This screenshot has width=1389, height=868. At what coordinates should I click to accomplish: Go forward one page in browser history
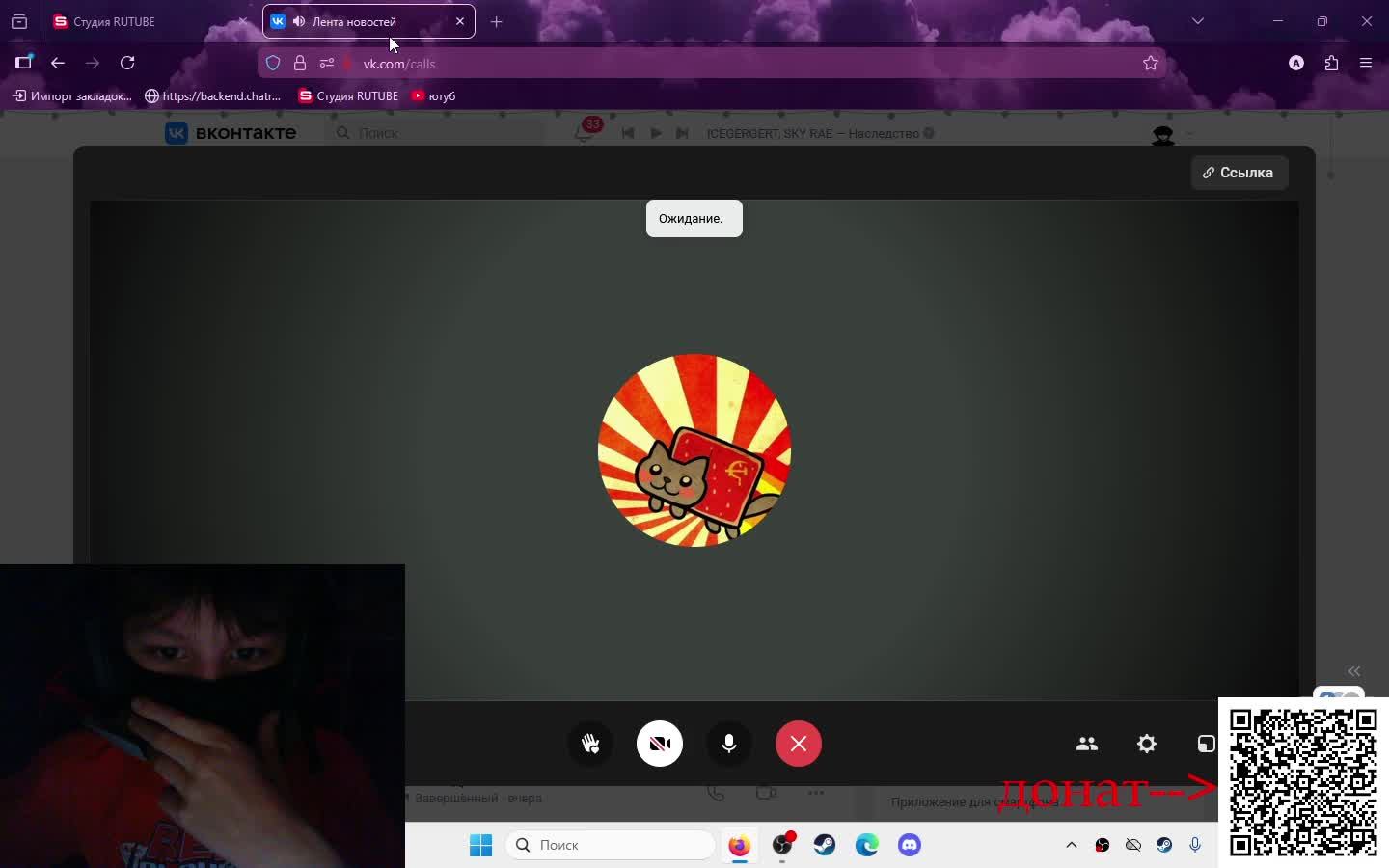[x=93, y=63]
